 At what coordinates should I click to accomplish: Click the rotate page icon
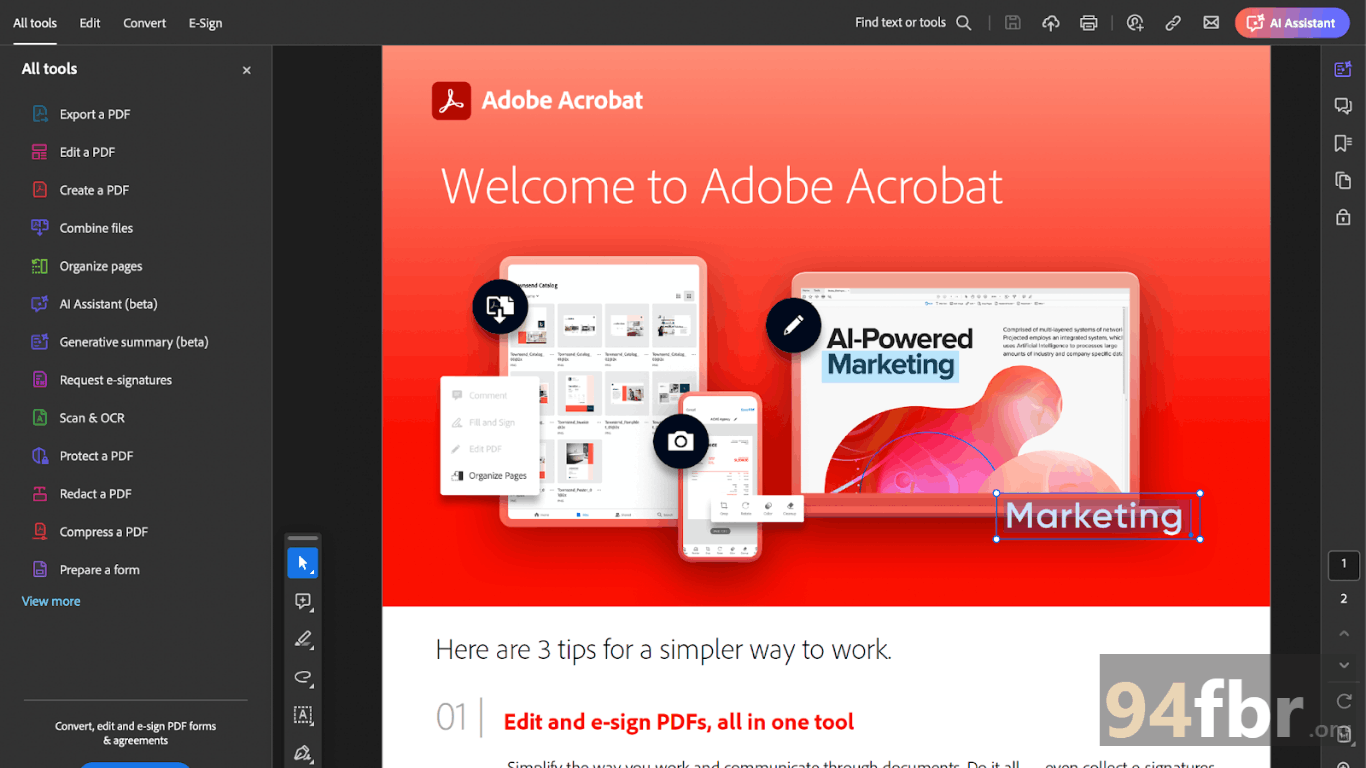coord(1344,701)
